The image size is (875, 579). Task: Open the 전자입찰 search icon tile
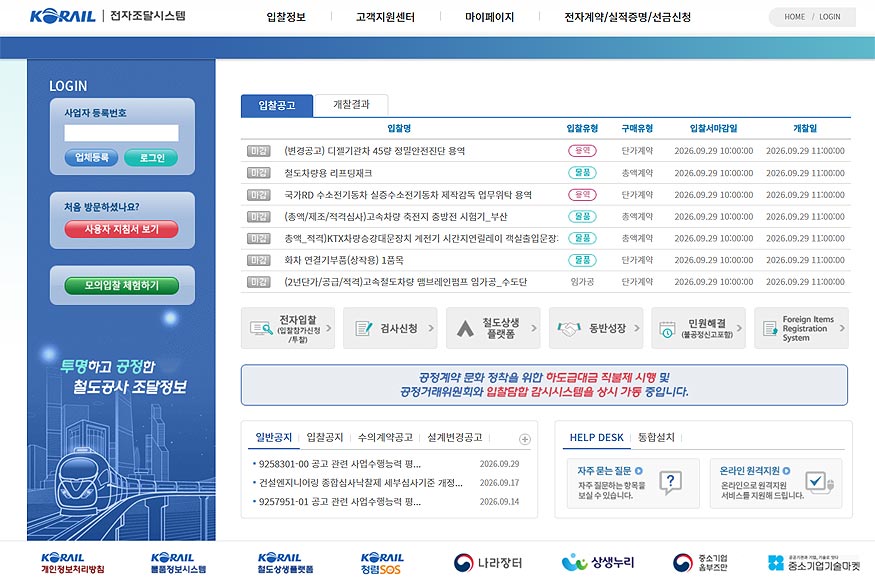(x=288, y=328)
